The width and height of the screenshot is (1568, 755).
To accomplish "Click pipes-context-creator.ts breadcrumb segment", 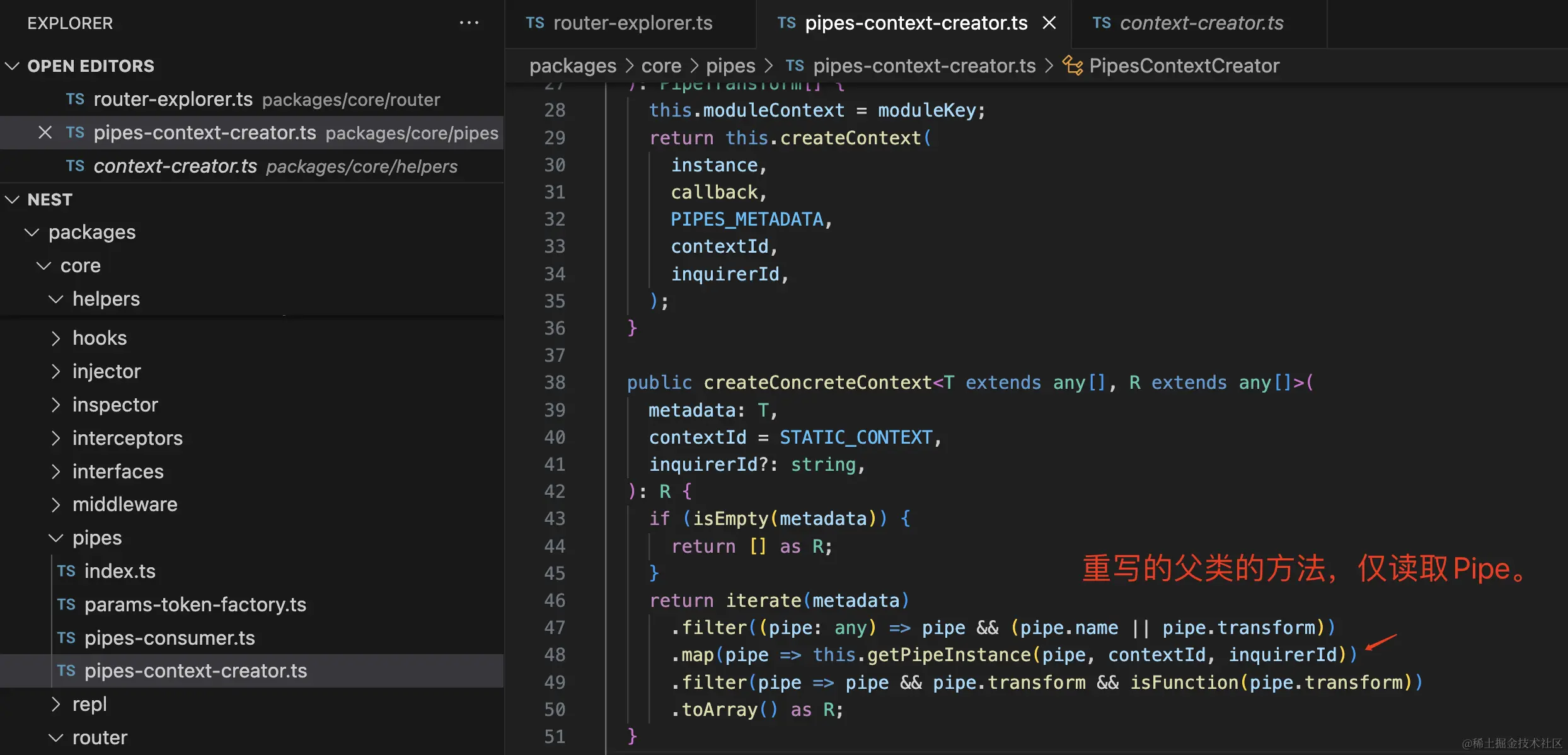I will (924, 66).
